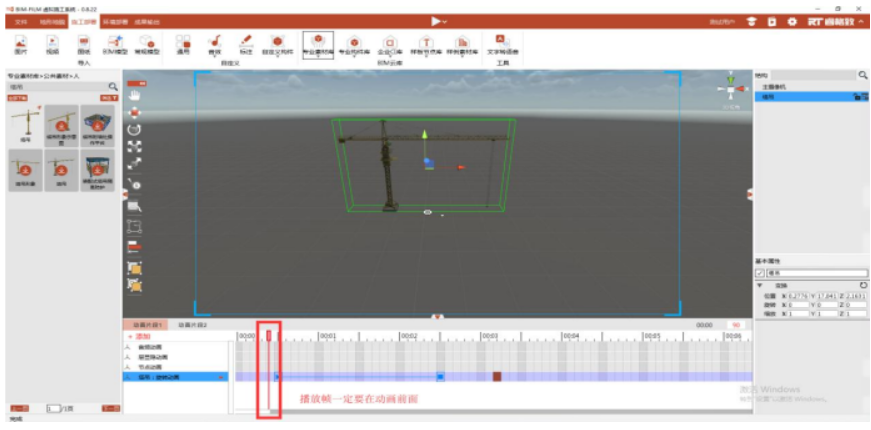Click the red bar atop viewport toolbar
Screen dimensions: 871x430
click(136, 83)
